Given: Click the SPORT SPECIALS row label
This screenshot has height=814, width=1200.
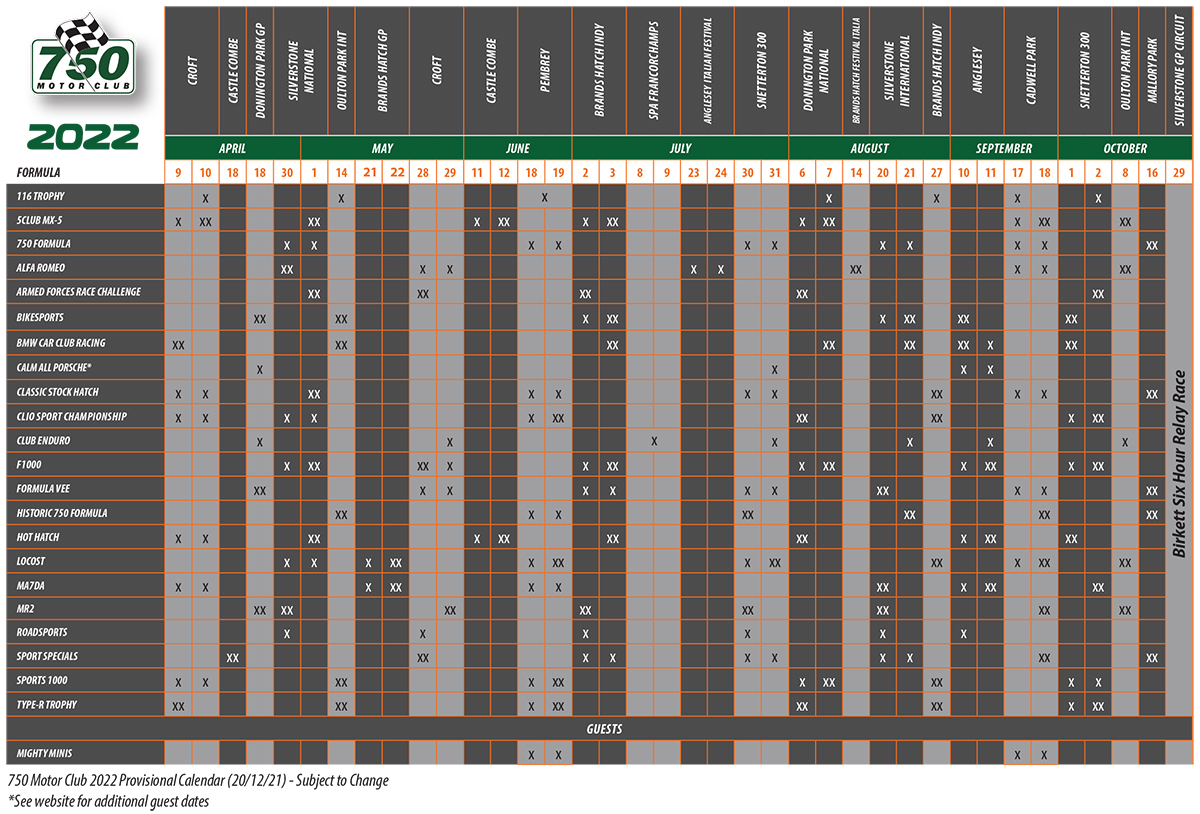Looking at the screenshot, I should (x=47, y=657).
